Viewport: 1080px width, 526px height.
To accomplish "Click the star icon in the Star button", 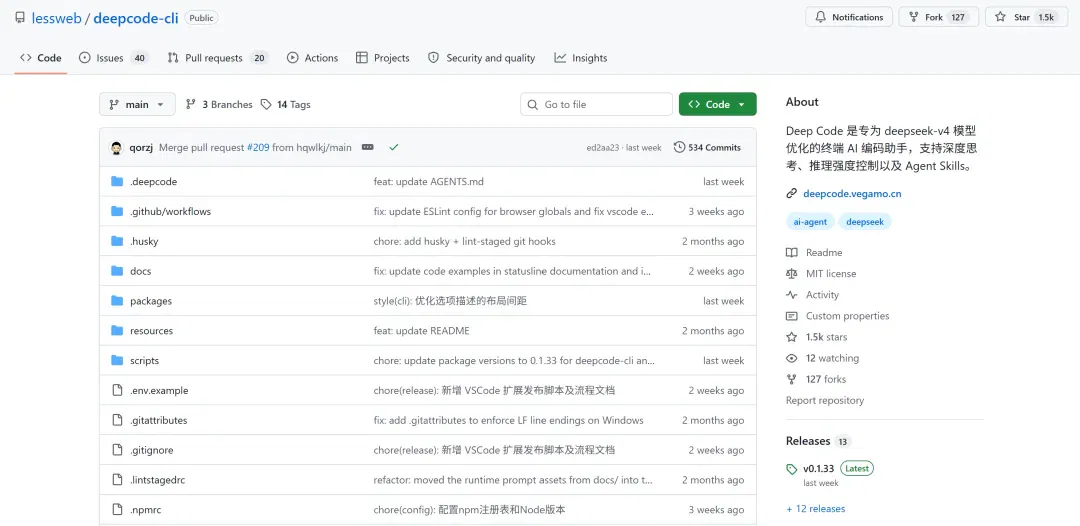I will [x=1000, y=17].
